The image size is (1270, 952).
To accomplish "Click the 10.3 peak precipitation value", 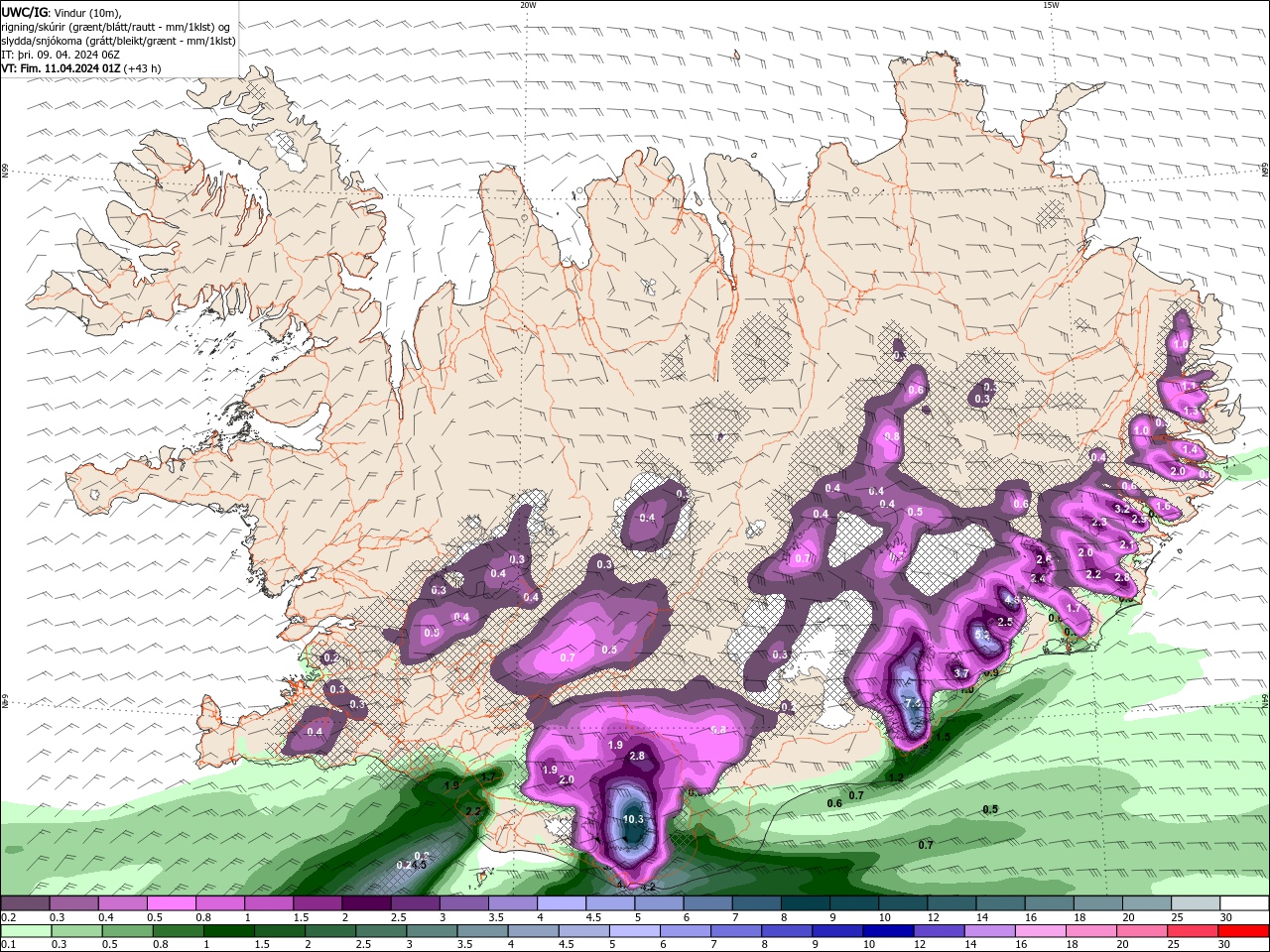I will pos(633,819).
